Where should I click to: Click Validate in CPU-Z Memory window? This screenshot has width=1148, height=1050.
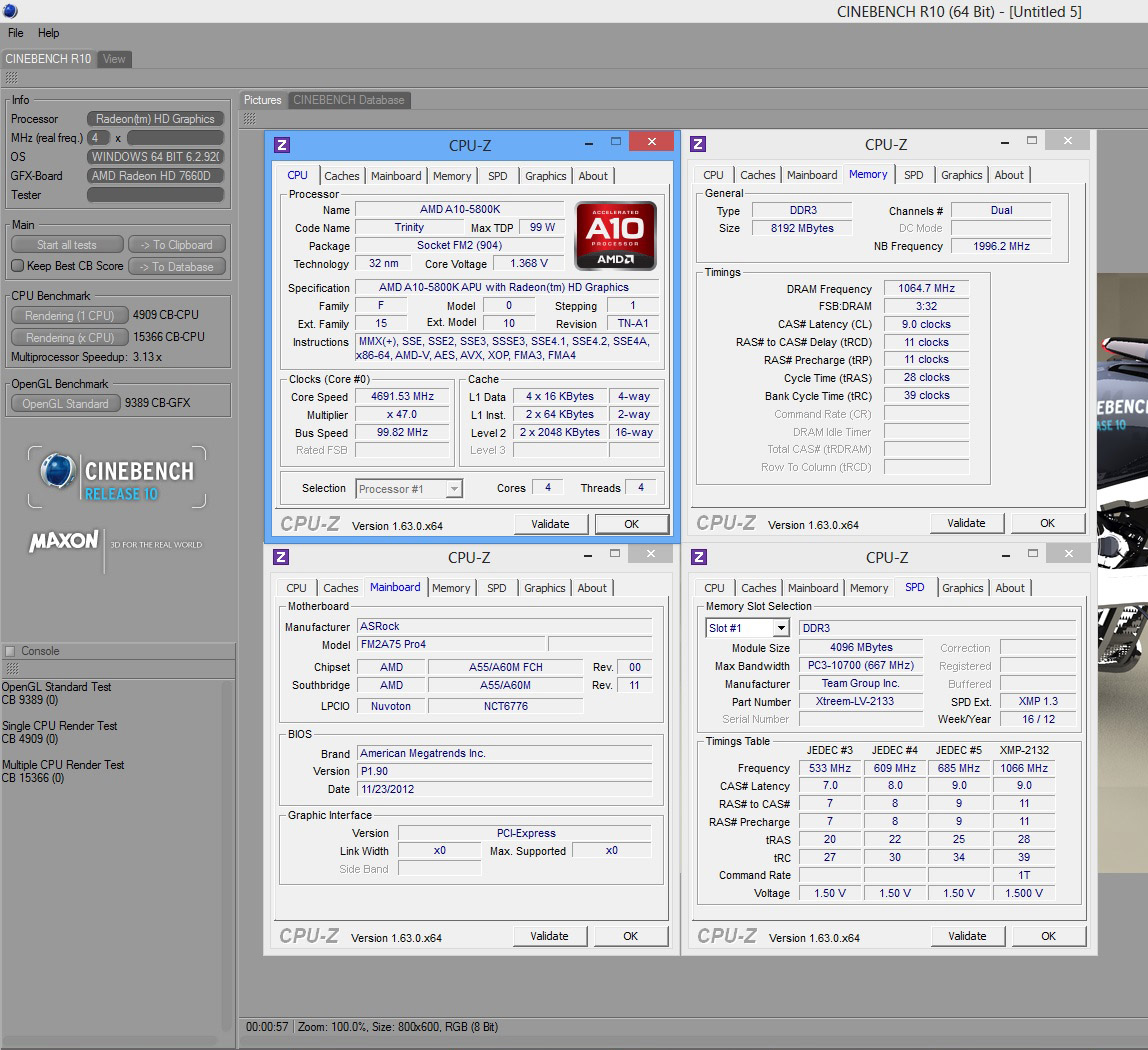pos(966,523)
